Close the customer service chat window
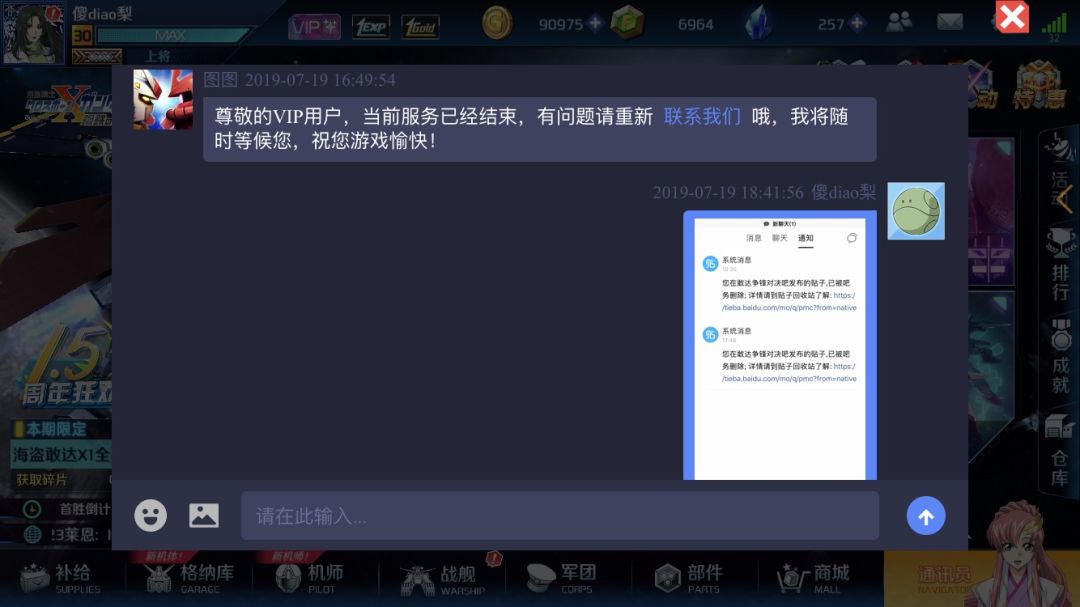This screenshot has height=607, width=1080. tap(1012, 17)
